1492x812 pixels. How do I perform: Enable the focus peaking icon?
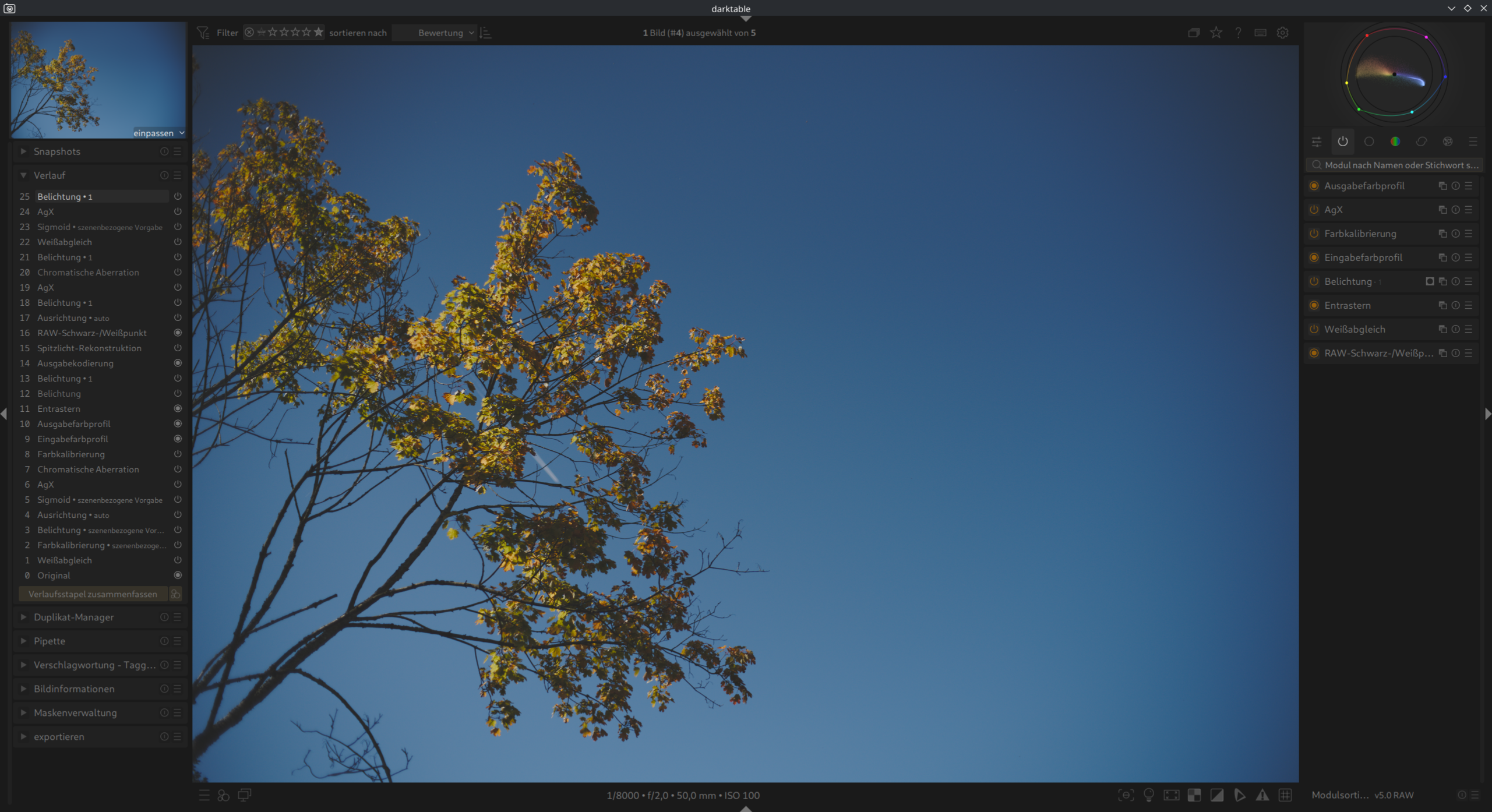click(x=1126, y=795)
